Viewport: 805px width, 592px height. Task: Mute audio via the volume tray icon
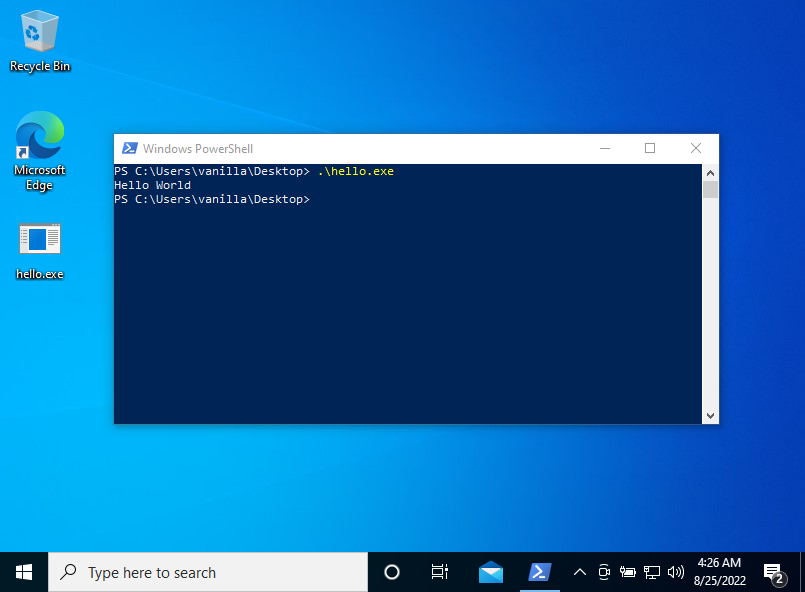tap(676, 572)
